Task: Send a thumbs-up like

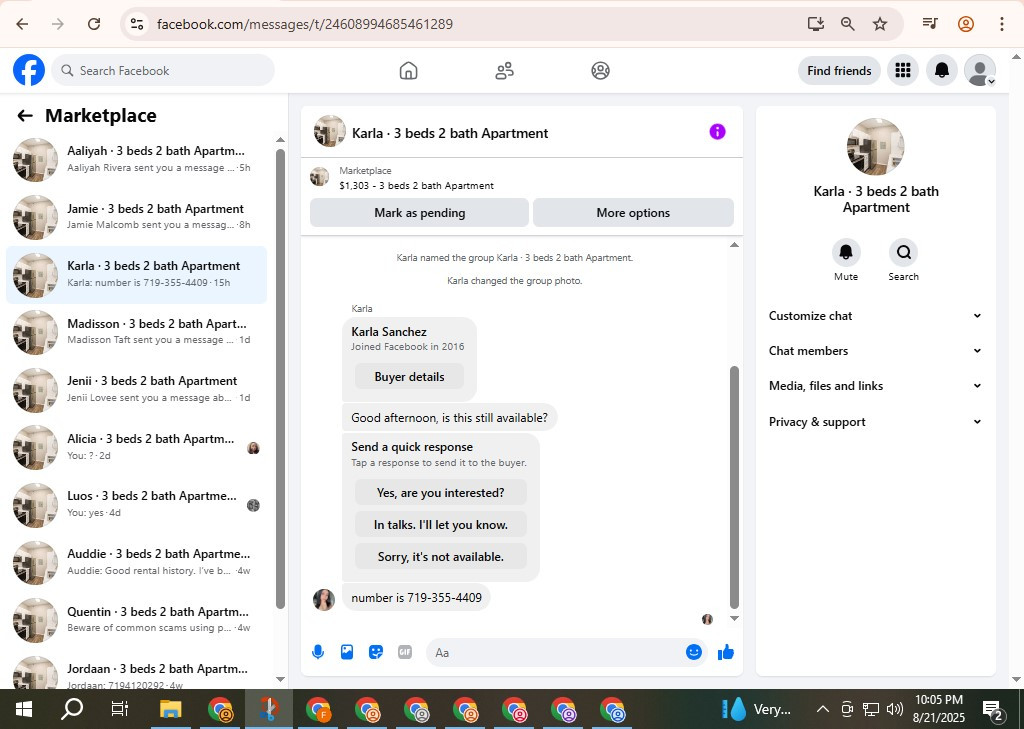Action: coord(726,652)
